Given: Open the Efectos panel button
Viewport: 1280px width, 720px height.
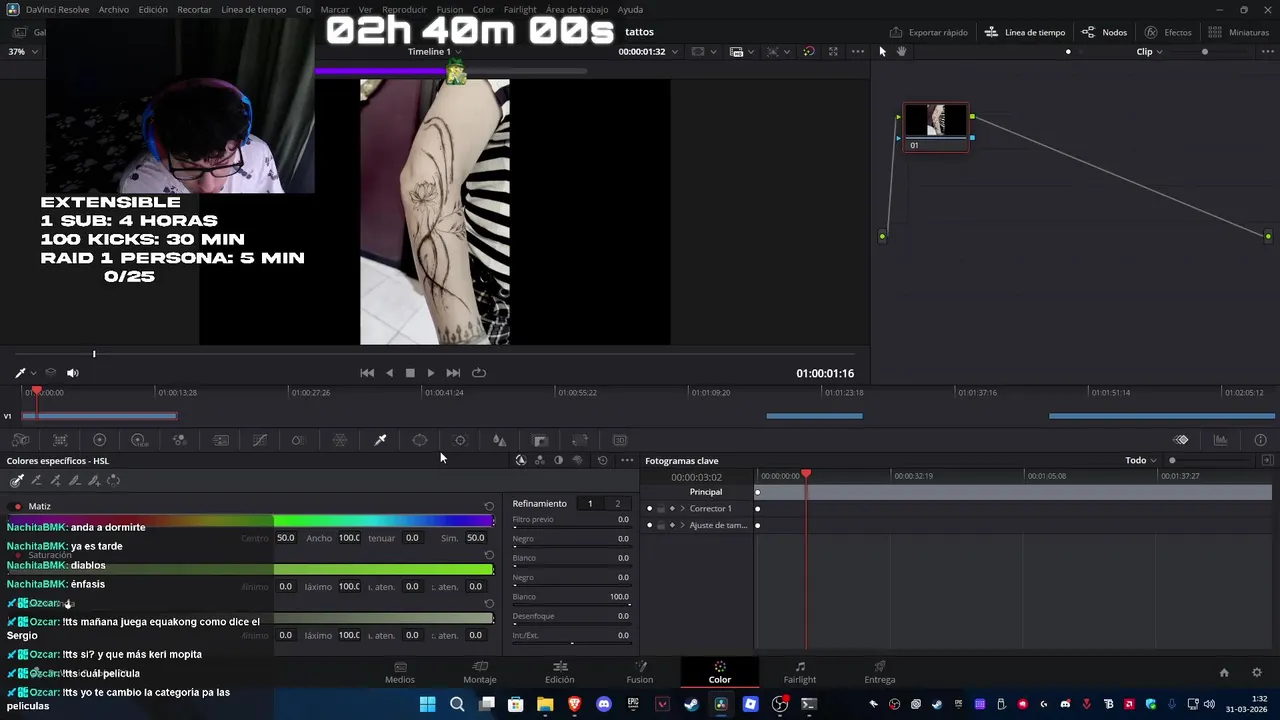Looking at the screenshot, I should click(x=1168, y=32).
